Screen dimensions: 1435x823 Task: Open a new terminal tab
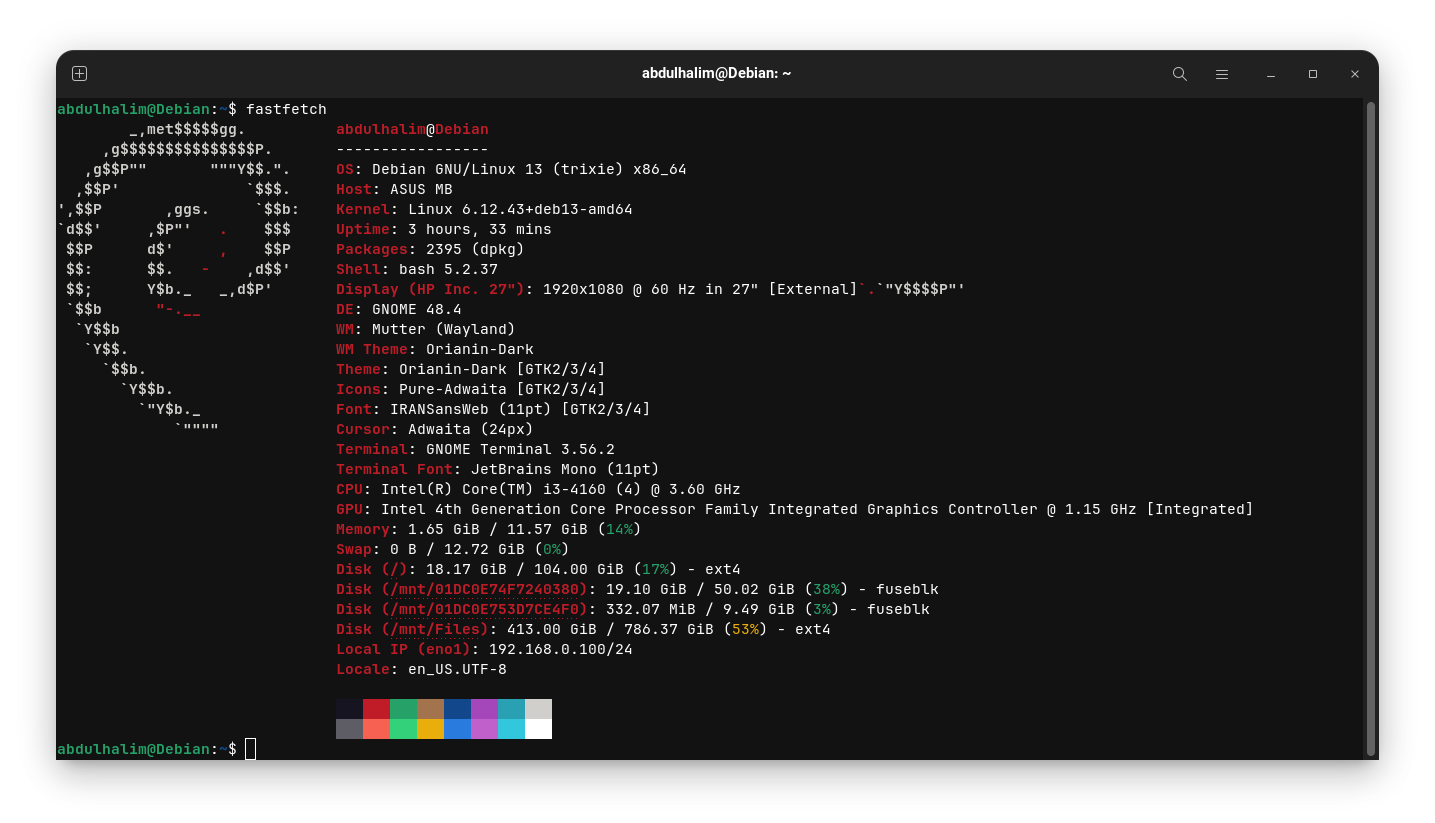pos(80,74)
